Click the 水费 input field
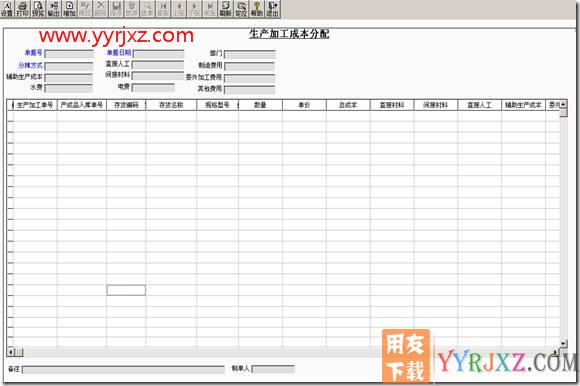 tap(68, 88)
